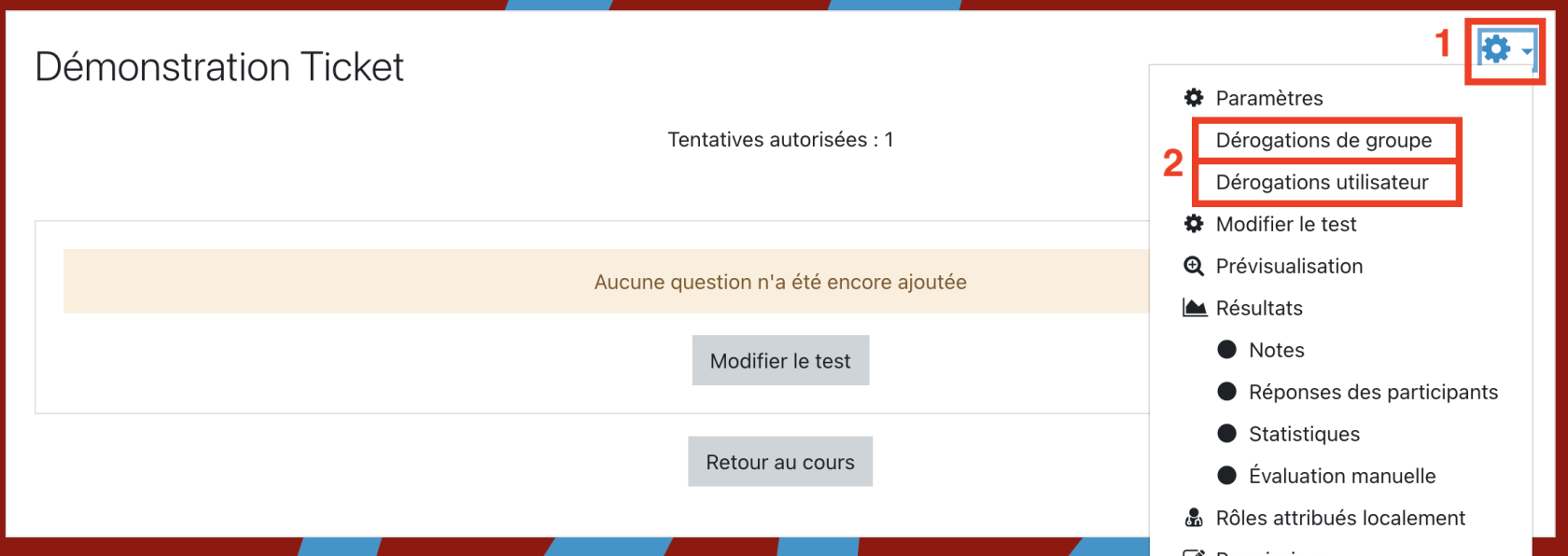
Task: Click the magnifier icon beside Prévisualisation
Action: (x=1194, y=266)
